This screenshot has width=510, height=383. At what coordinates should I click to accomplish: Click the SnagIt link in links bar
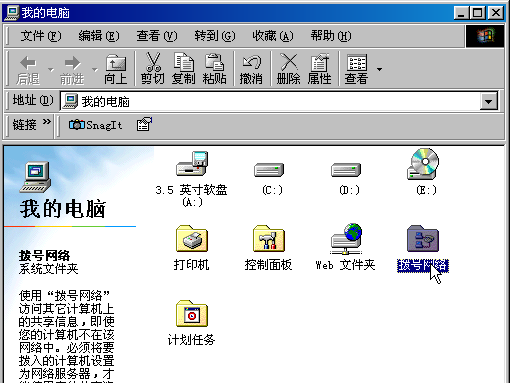tap(95, 125)
